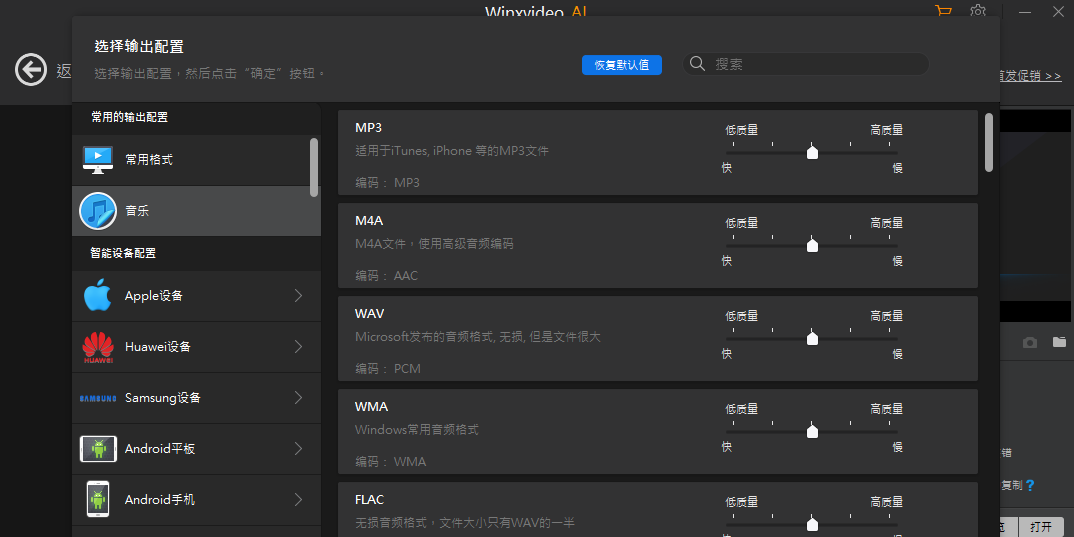The height and width of the screenshot is (537, 1074).
Task: Click the back arrow icon
Action: point(31,70)
